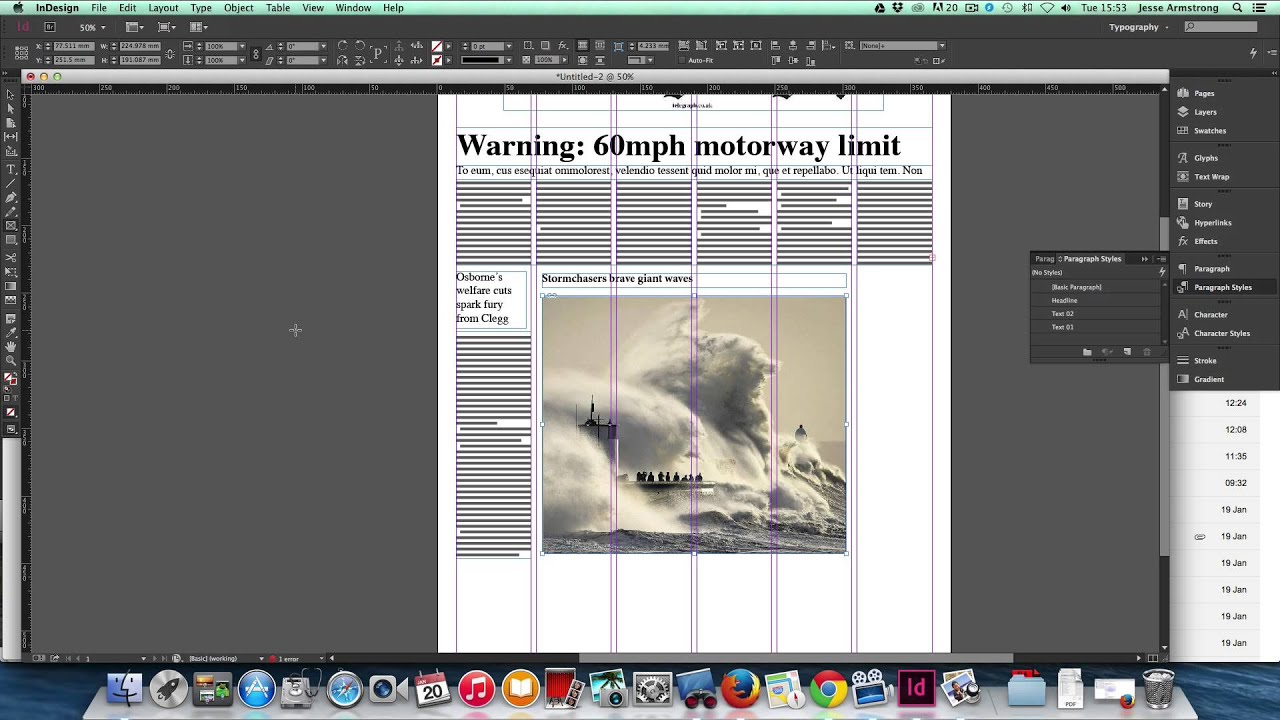Image resolution: width=1280 pixels, height=720 pixels.
Task: Click create new paragraph style icon
Action: pyautogui.click(x=1127, y=352)
